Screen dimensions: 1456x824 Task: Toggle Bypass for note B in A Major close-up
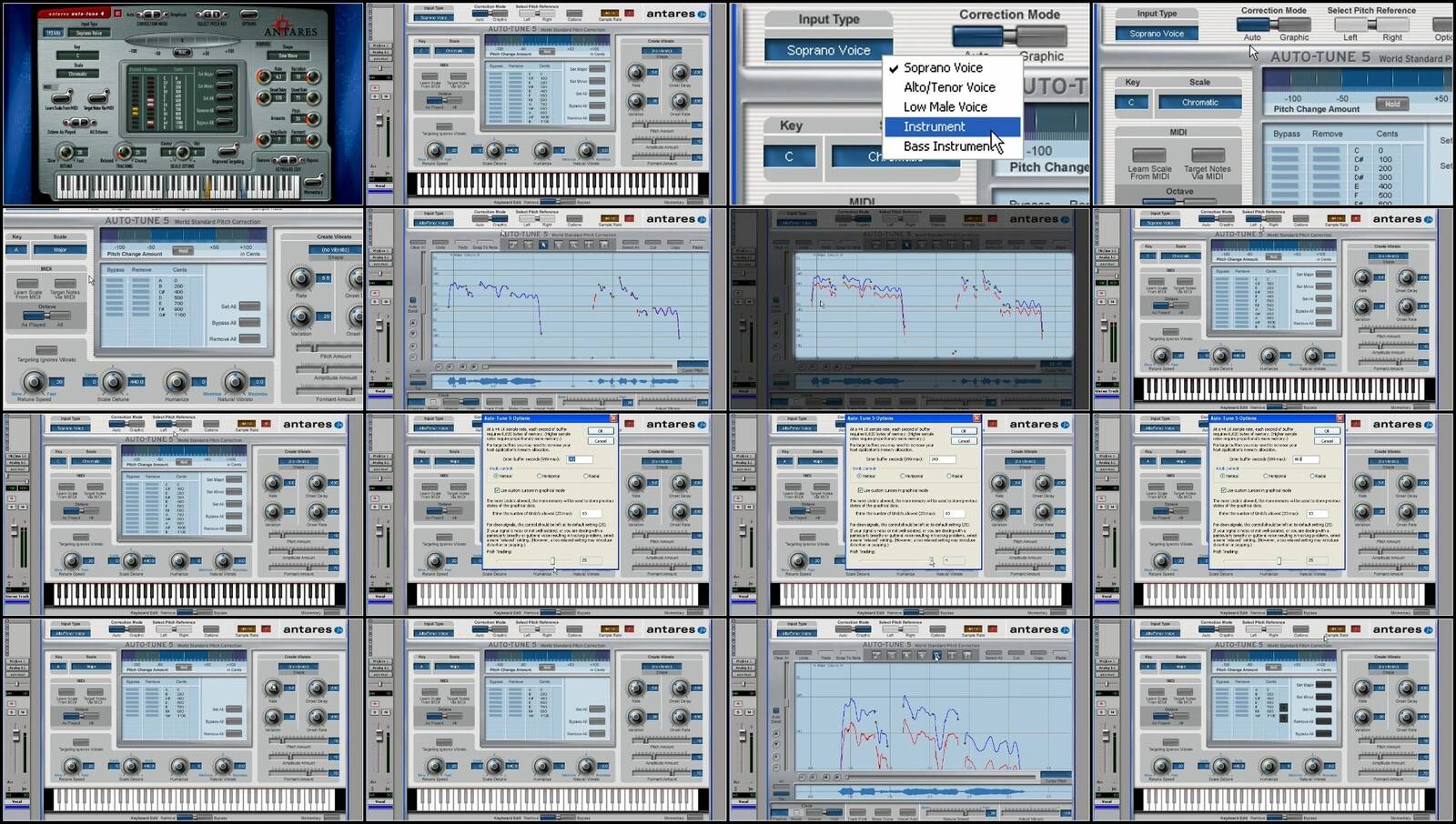[x=115, y=286]
